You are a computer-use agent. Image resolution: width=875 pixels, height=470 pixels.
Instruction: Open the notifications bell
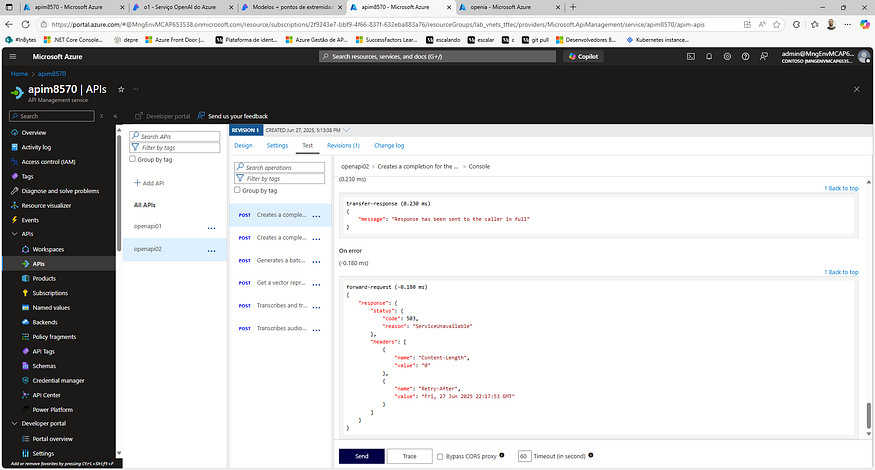click(x=709, y=56)
